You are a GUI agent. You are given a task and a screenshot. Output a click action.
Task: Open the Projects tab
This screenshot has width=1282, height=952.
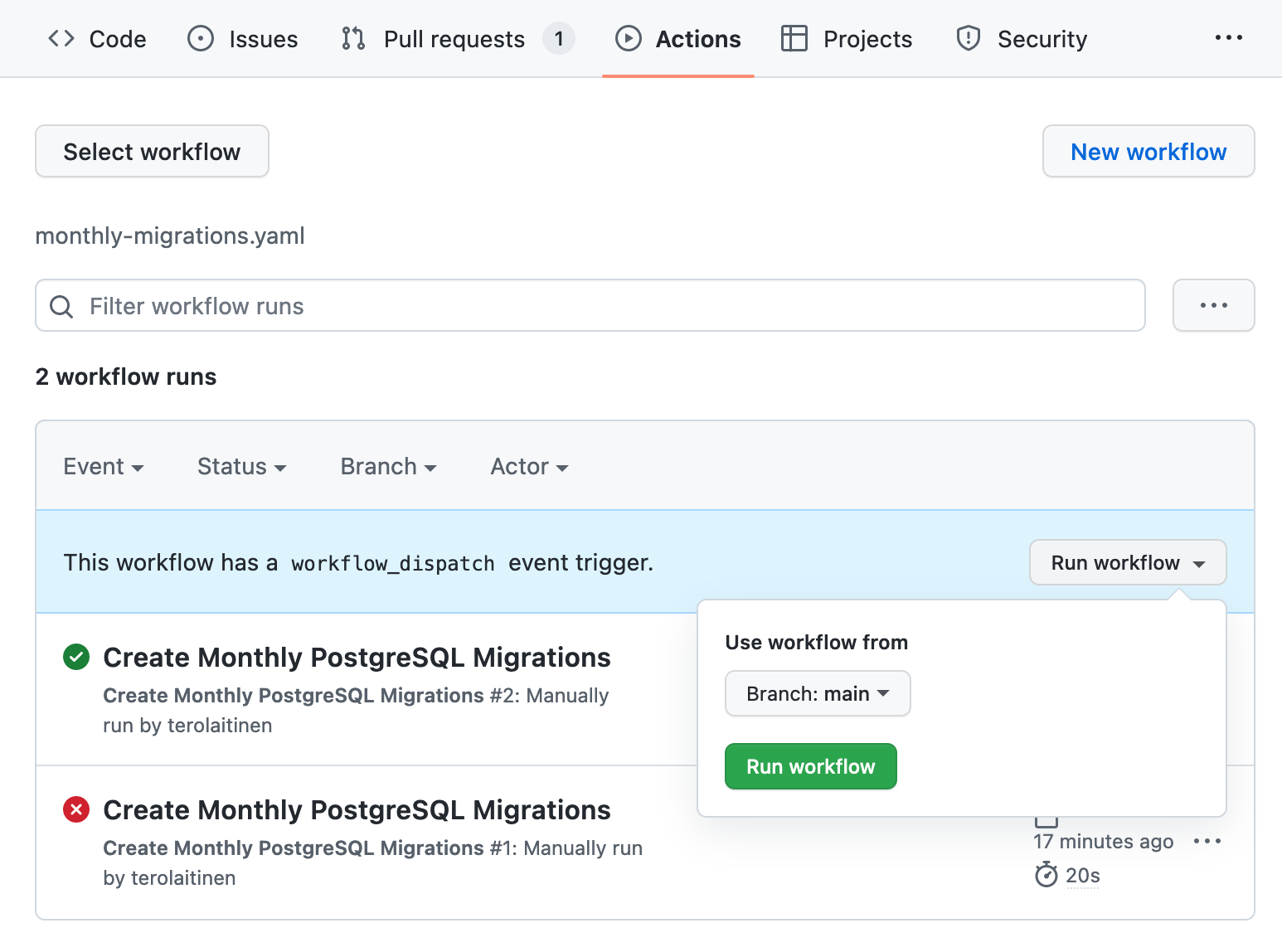click(x=847, y=39)
